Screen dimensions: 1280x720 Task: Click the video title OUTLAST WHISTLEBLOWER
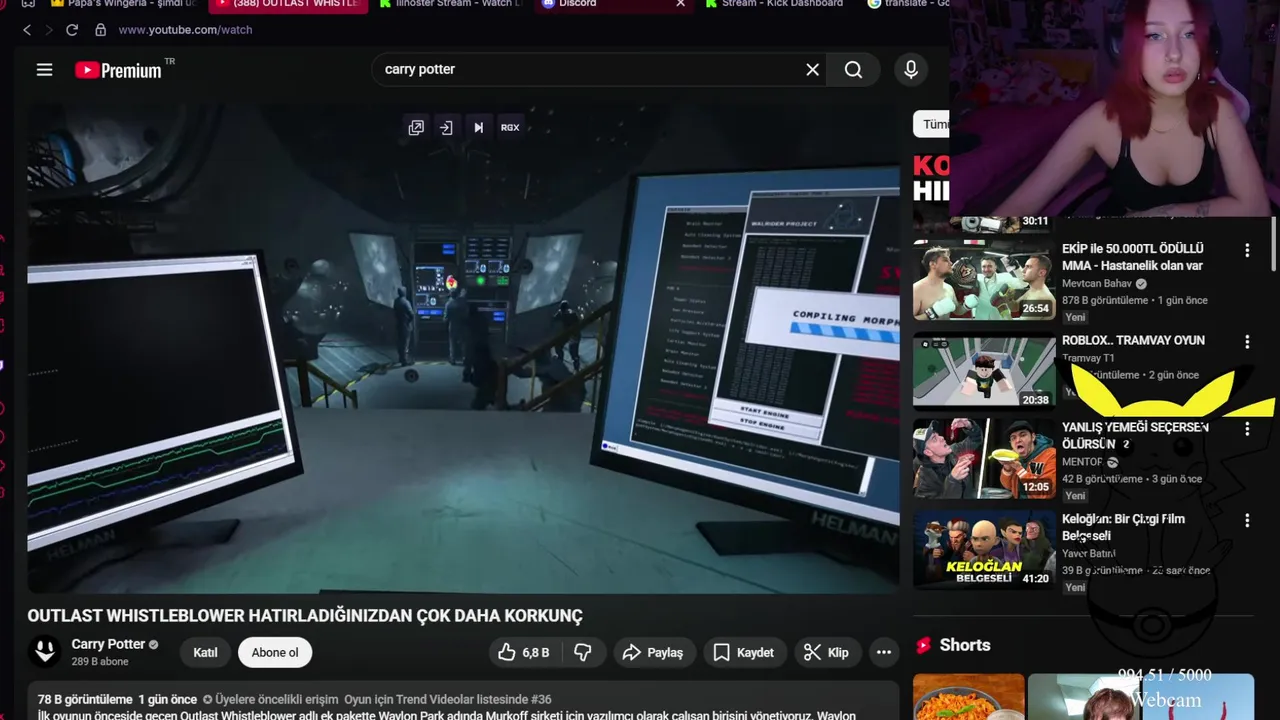[305, 616]
